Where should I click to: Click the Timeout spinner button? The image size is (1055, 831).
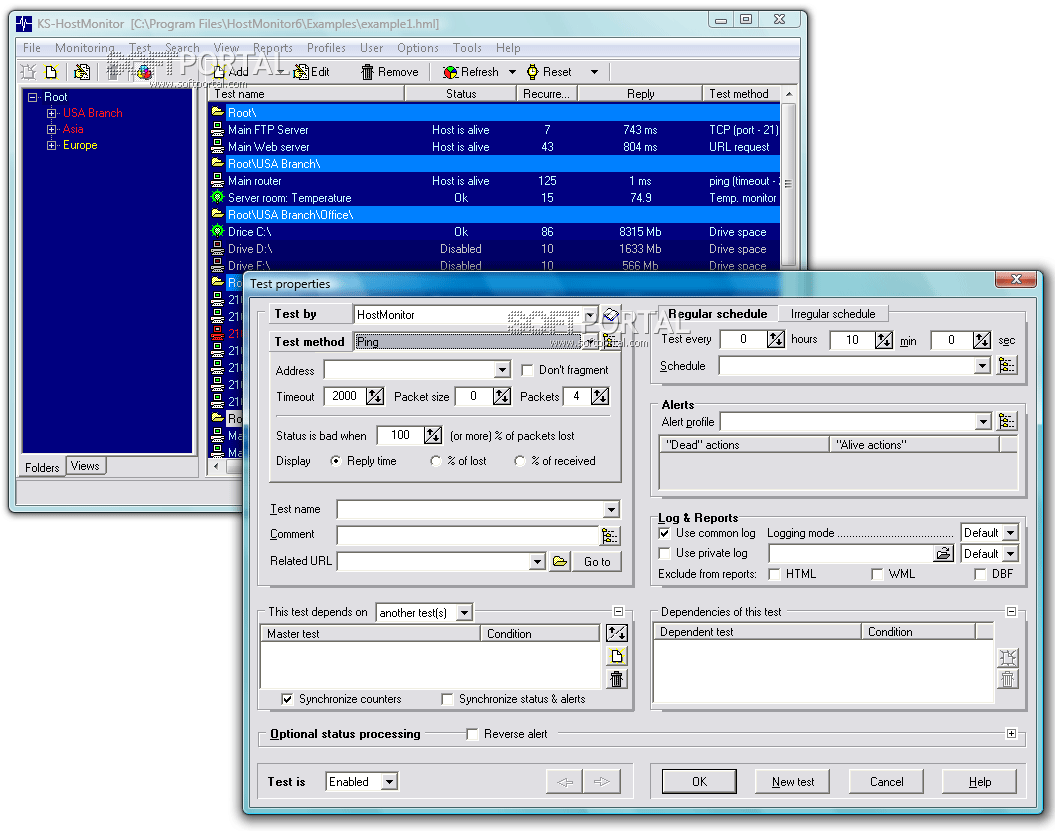[375, 396]
